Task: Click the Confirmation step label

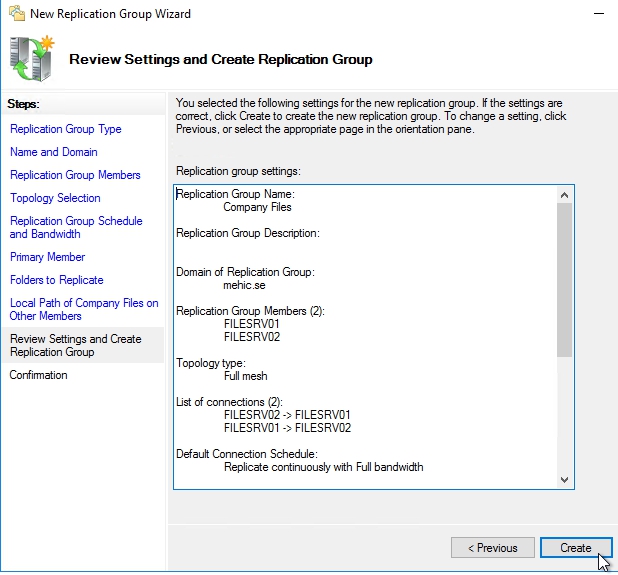Action: point(39,375)
